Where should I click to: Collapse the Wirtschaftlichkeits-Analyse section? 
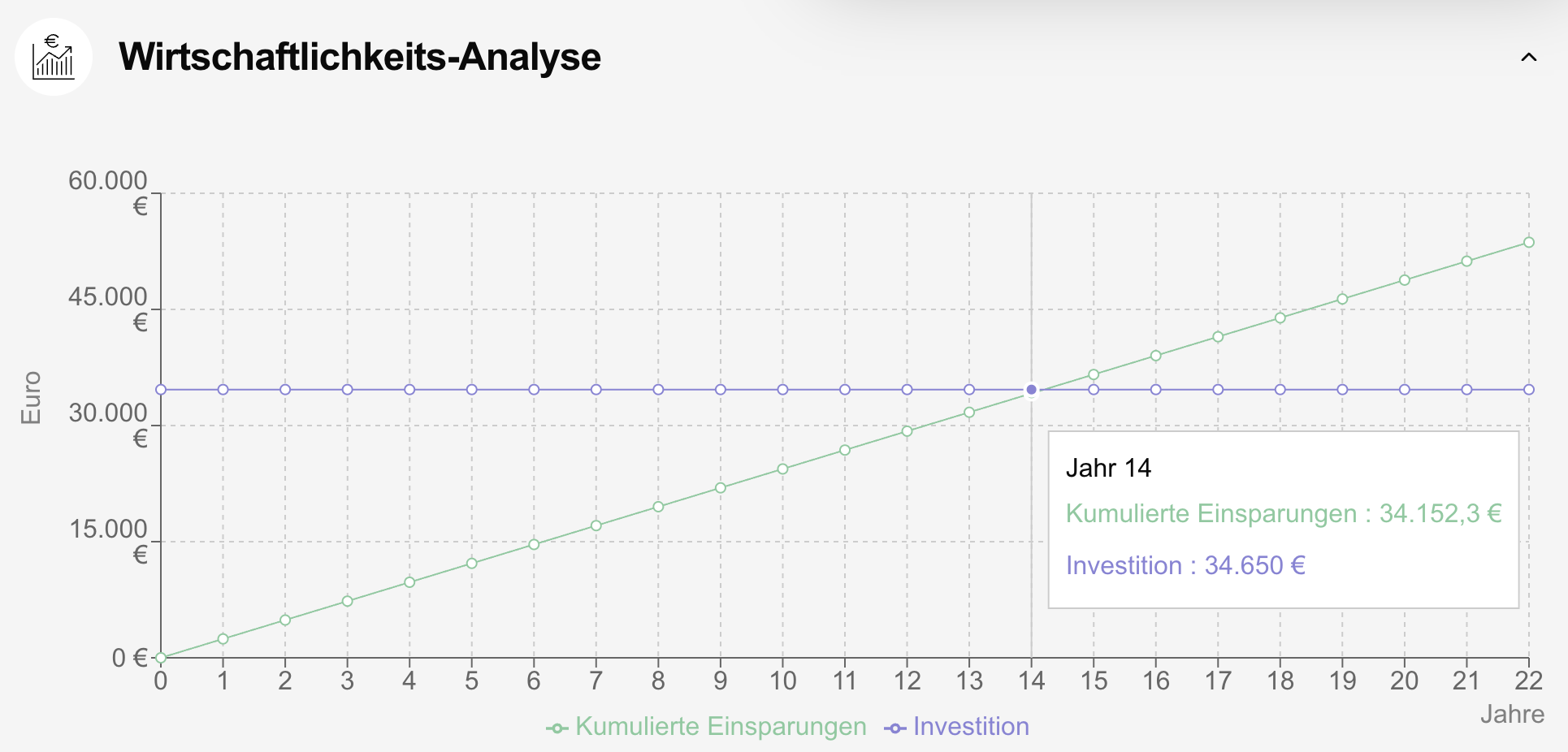coord(1528,58)
